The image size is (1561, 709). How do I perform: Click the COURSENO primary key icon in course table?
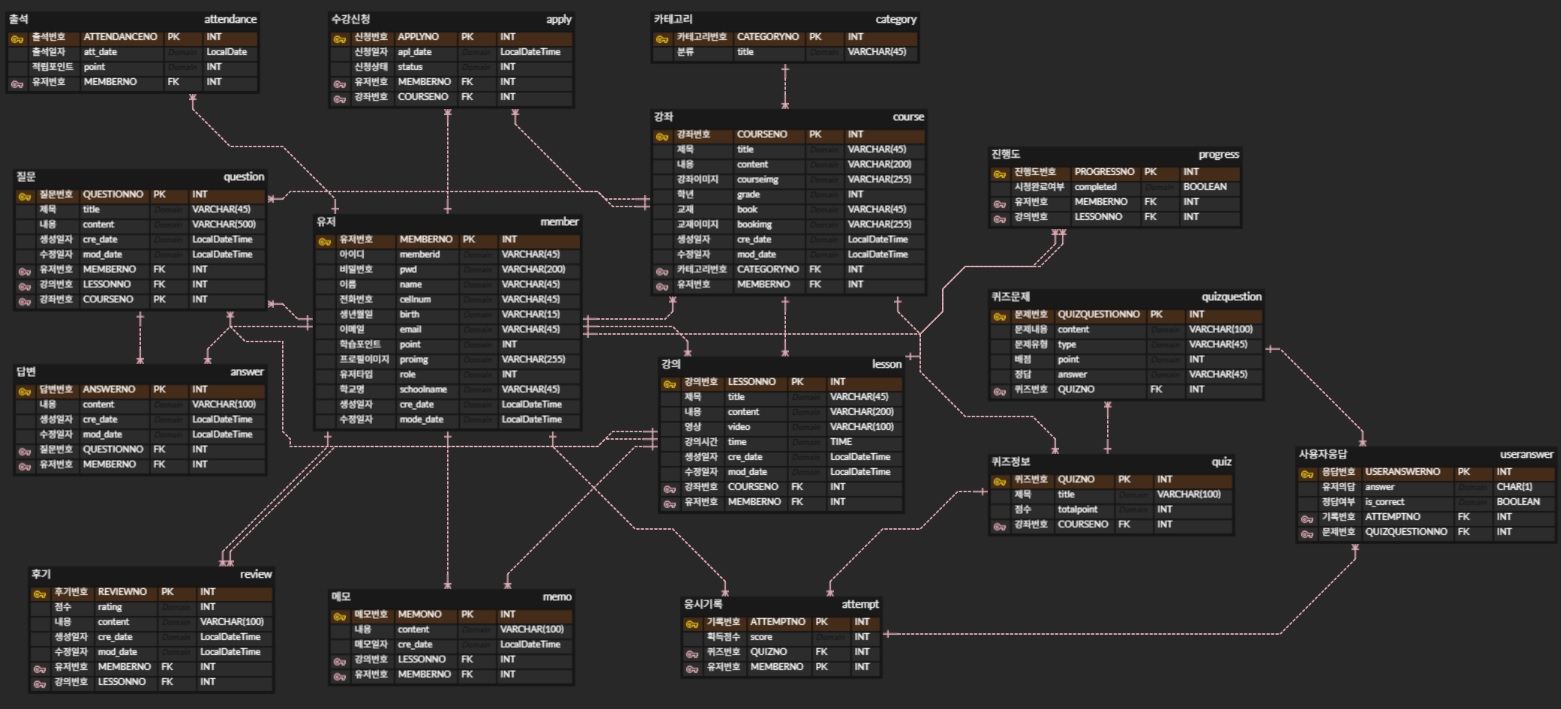click(662, 135)
